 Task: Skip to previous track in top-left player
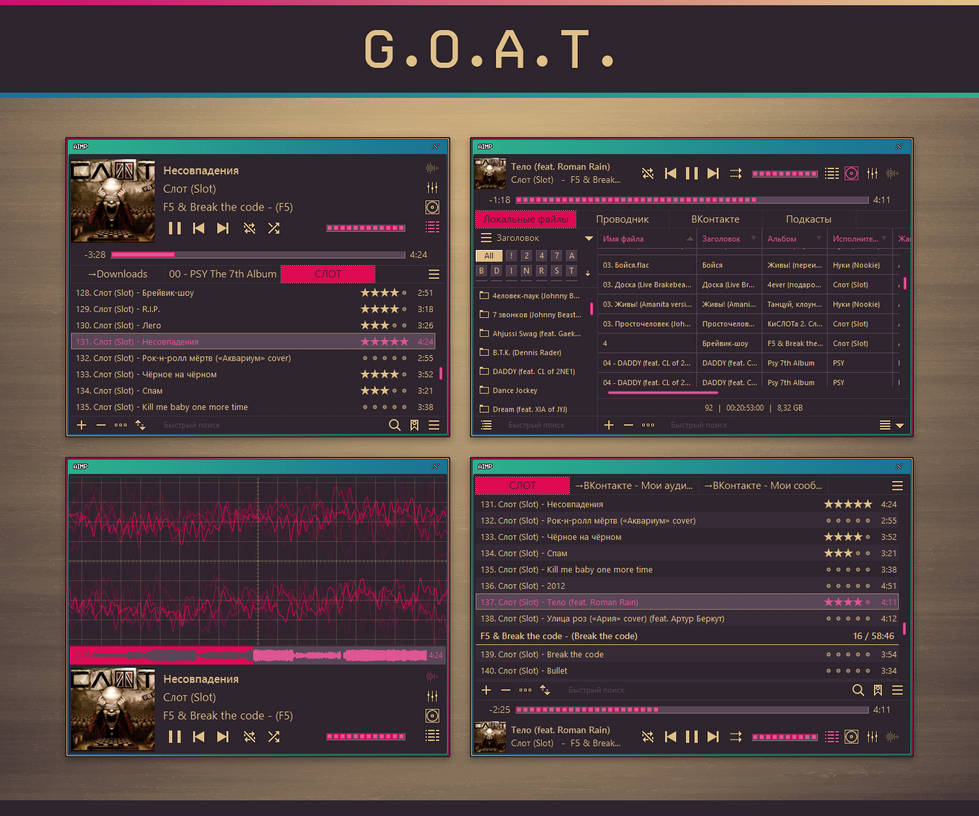pyautogui.click(x=199, y=229)
